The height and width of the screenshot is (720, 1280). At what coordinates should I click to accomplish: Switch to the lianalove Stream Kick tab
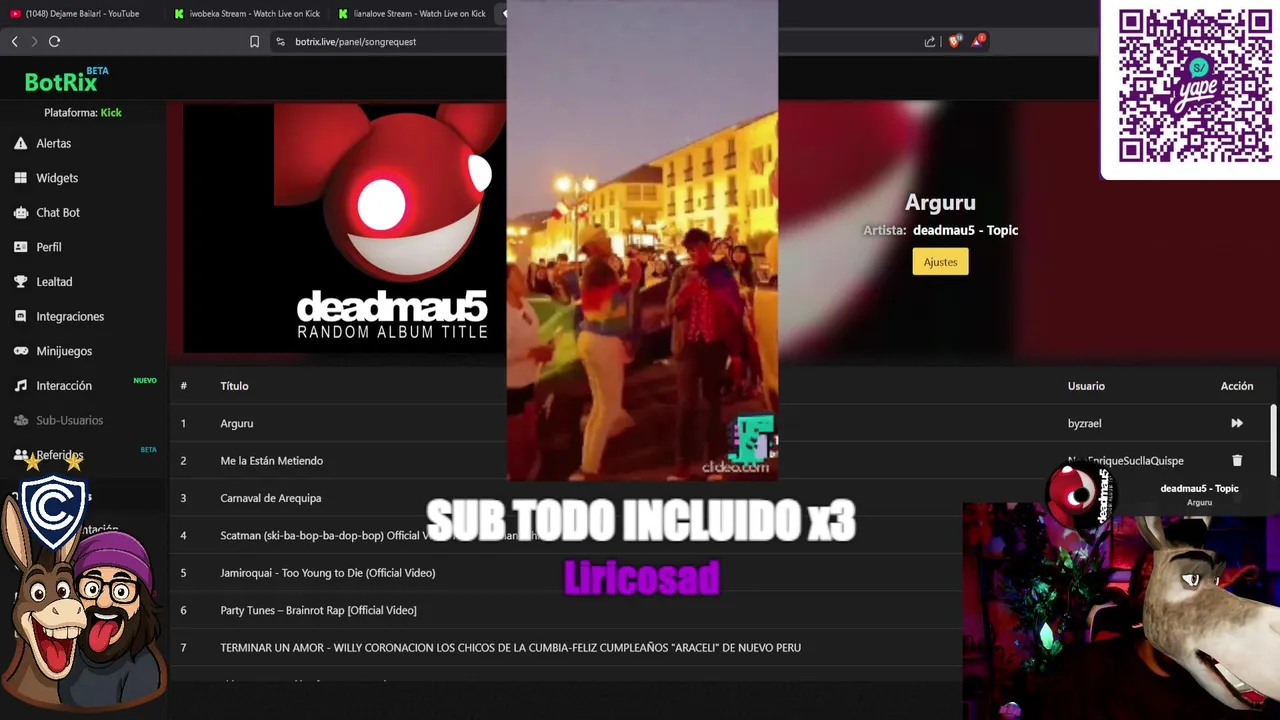click(412, 14)
